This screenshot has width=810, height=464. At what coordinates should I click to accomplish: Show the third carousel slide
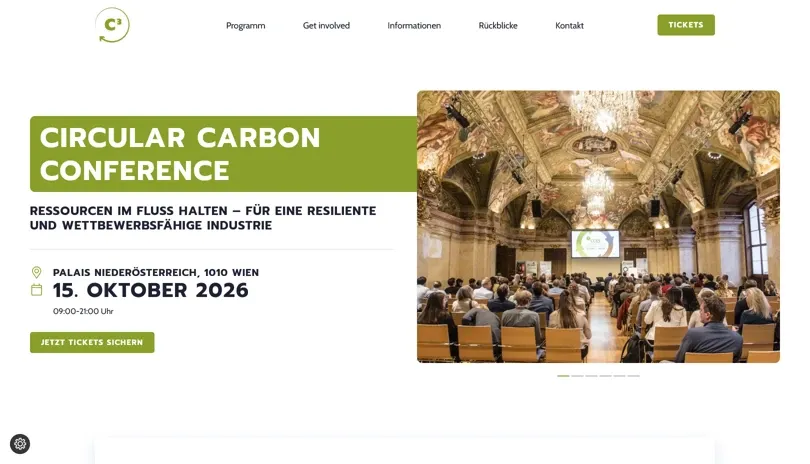(x=591, y=376)
